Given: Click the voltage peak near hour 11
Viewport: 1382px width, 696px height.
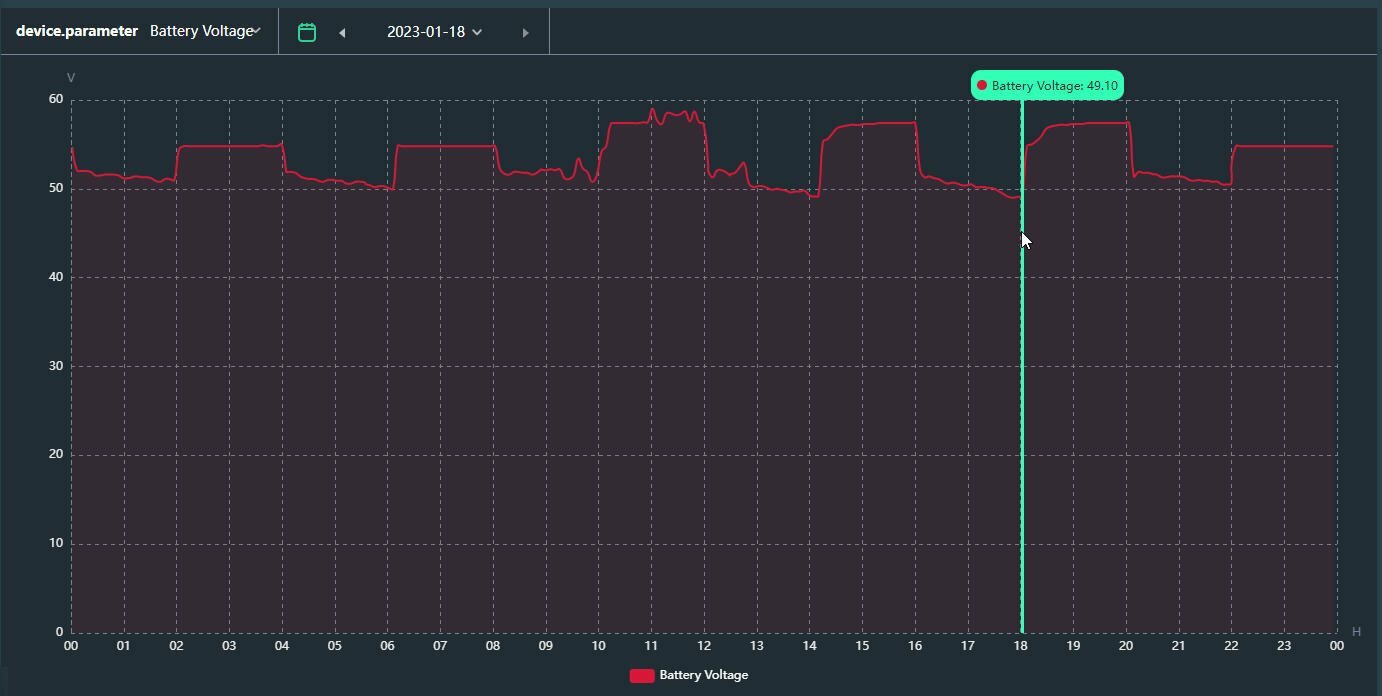Looking at the screenshot, I should 652,109.
